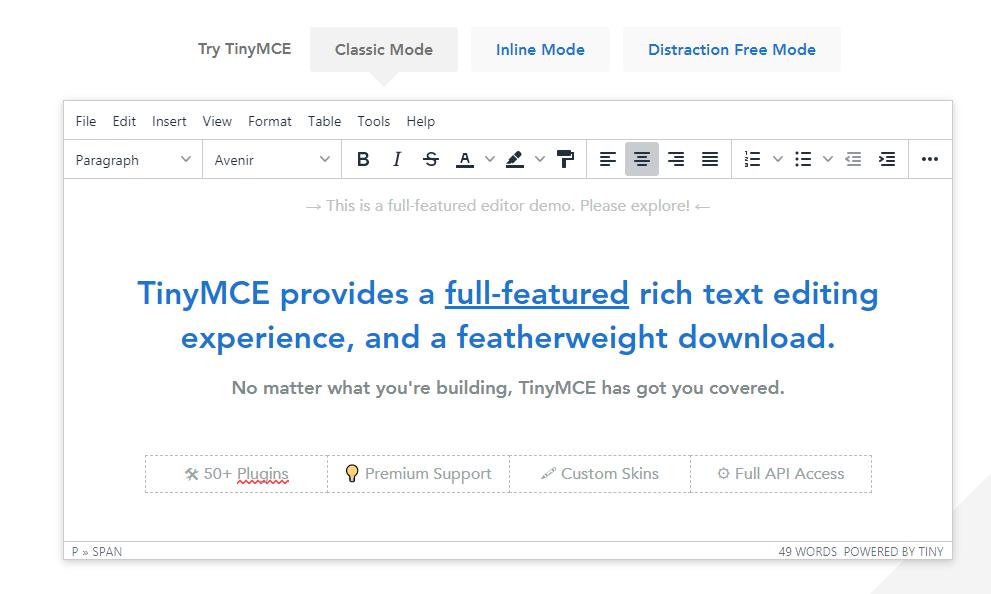The width and height of the screenshot is (991, 594).
Task: Decrease indent of paragraph
Action: point(853,159)
